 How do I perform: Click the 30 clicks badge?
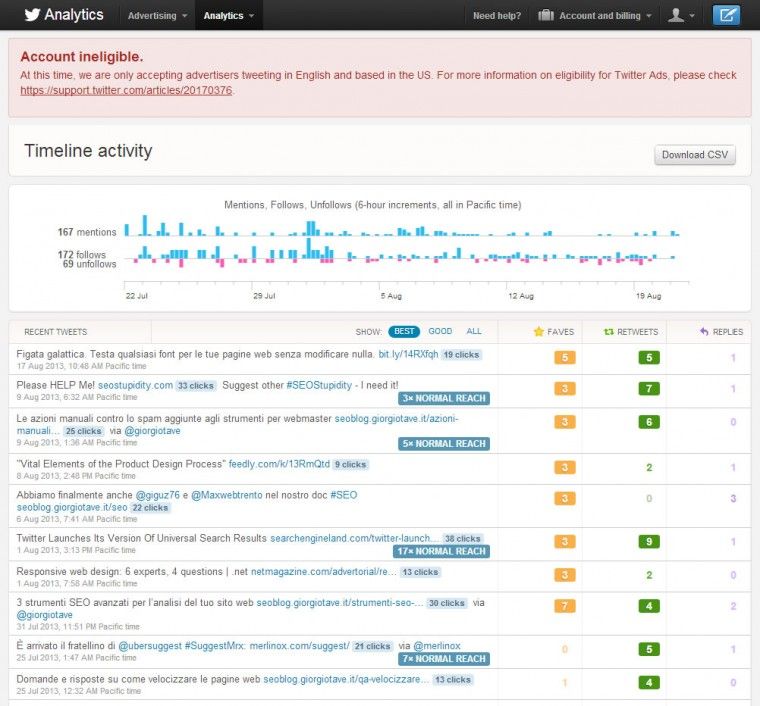coord(446,603)
